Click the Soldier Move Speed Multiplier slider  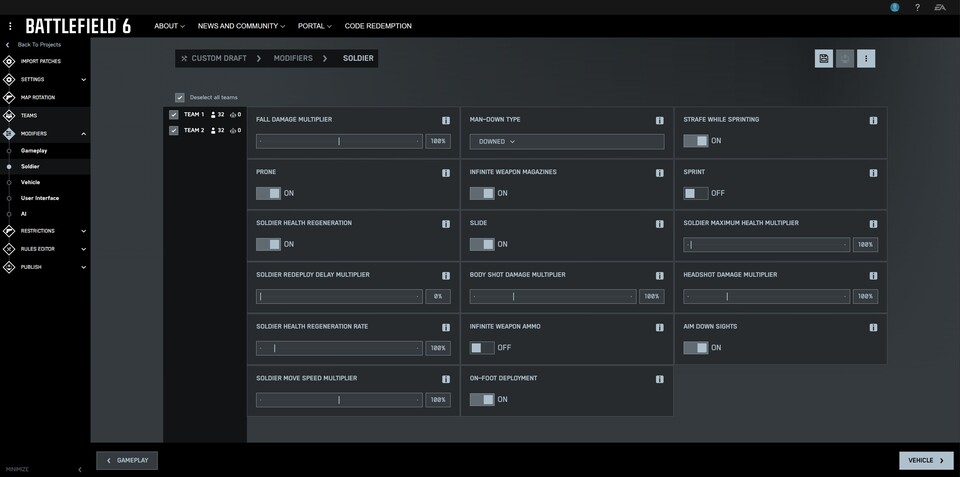[339, 400]
